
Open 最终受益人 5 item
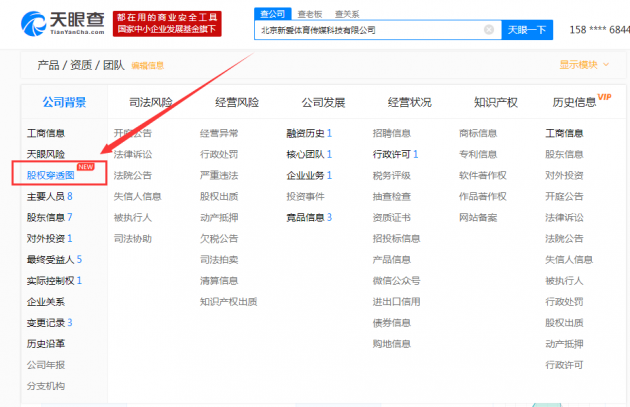click(54, 260)
